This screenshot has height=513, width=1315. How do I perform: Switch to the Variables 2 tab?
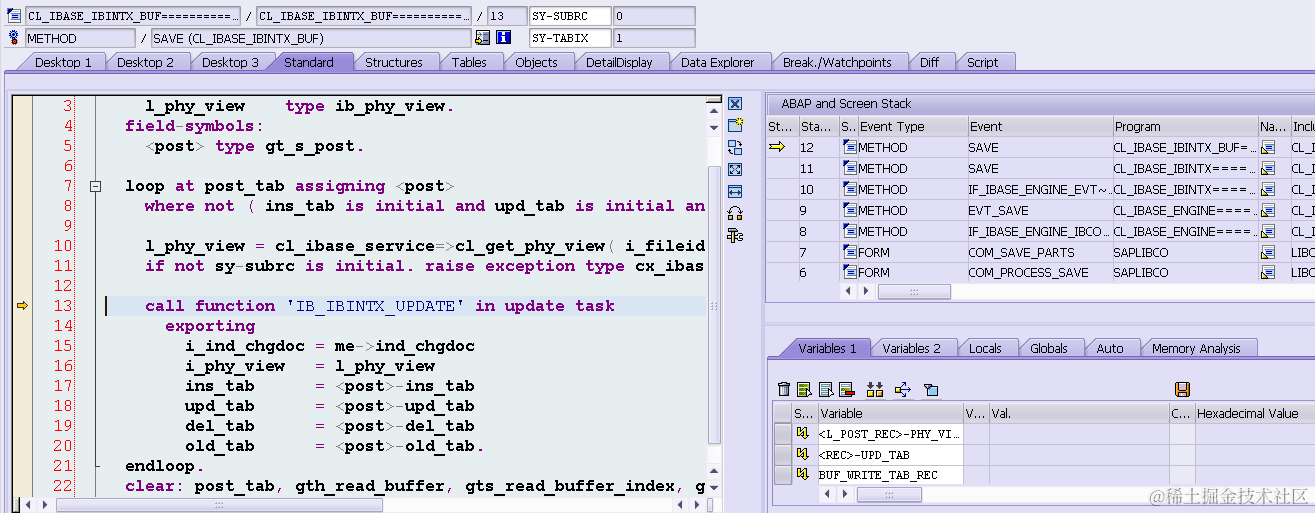[911, 348]
